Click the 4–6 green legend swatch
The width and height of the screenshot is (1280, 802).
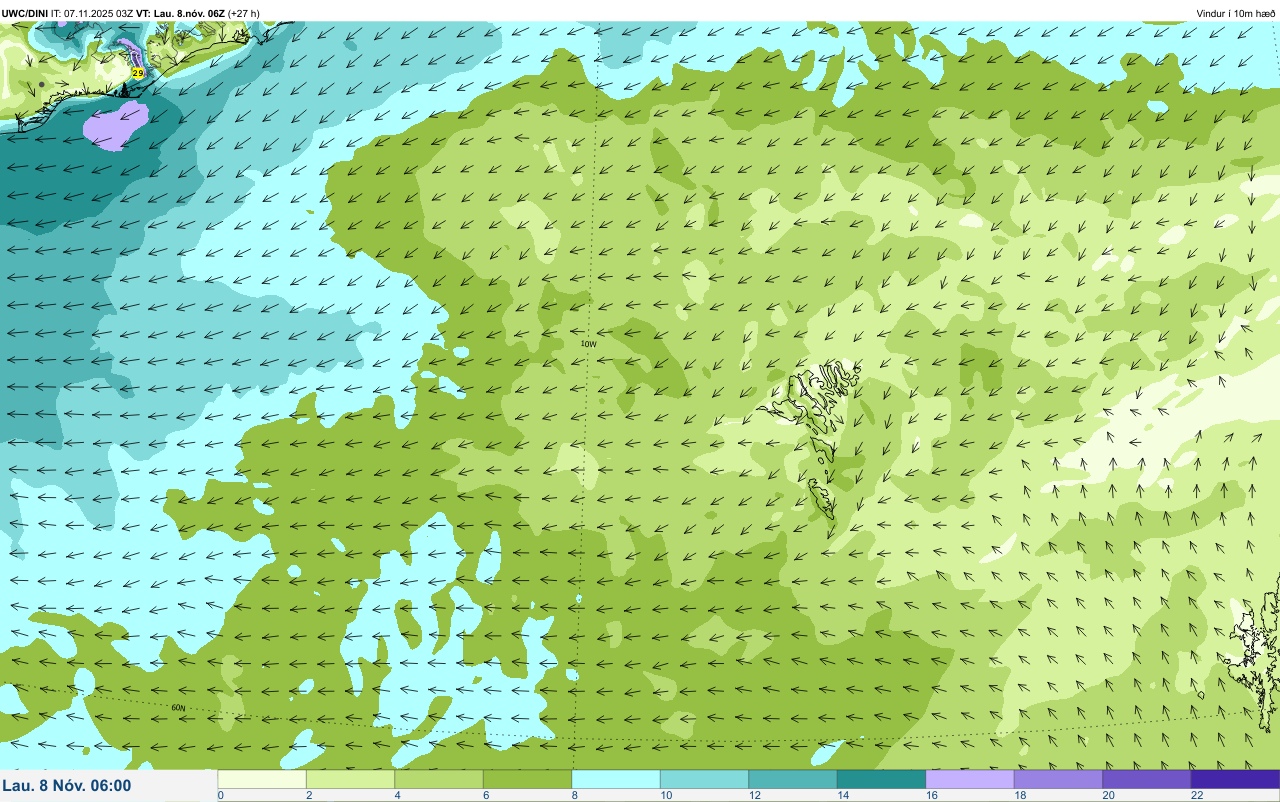(439, 779)
